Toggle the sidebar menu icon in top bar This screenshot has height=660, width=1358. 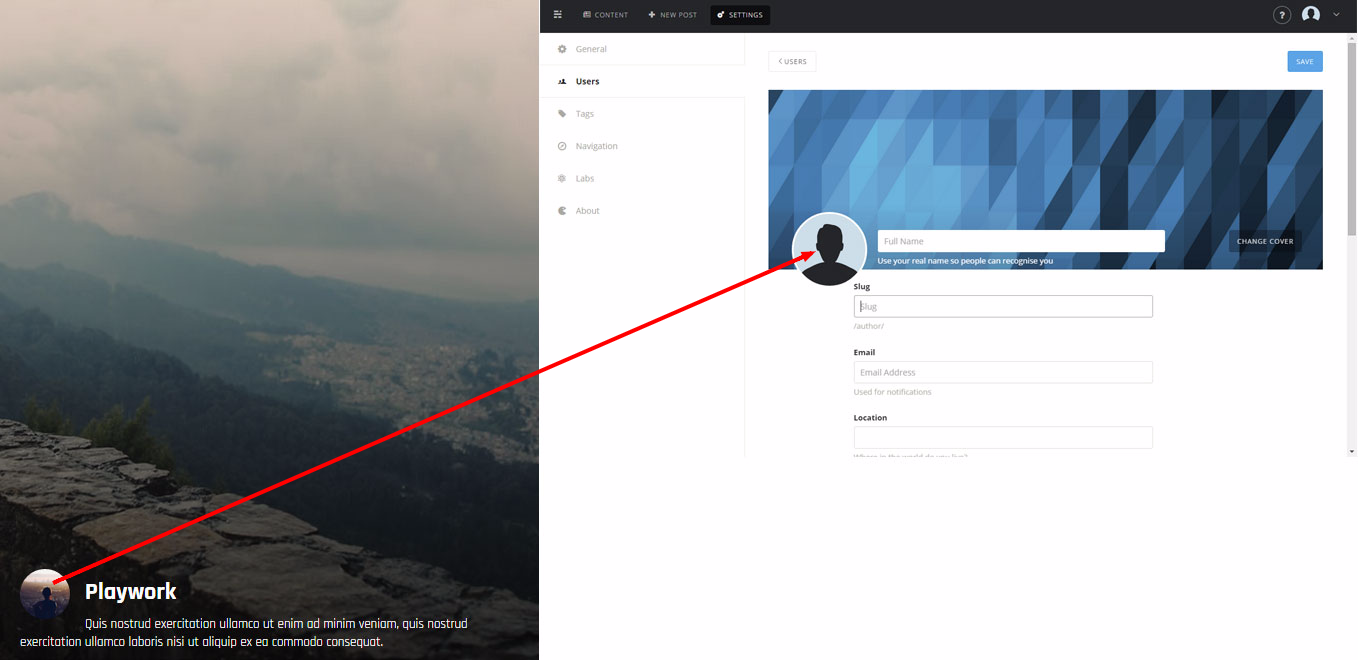[x=558, y=15]
